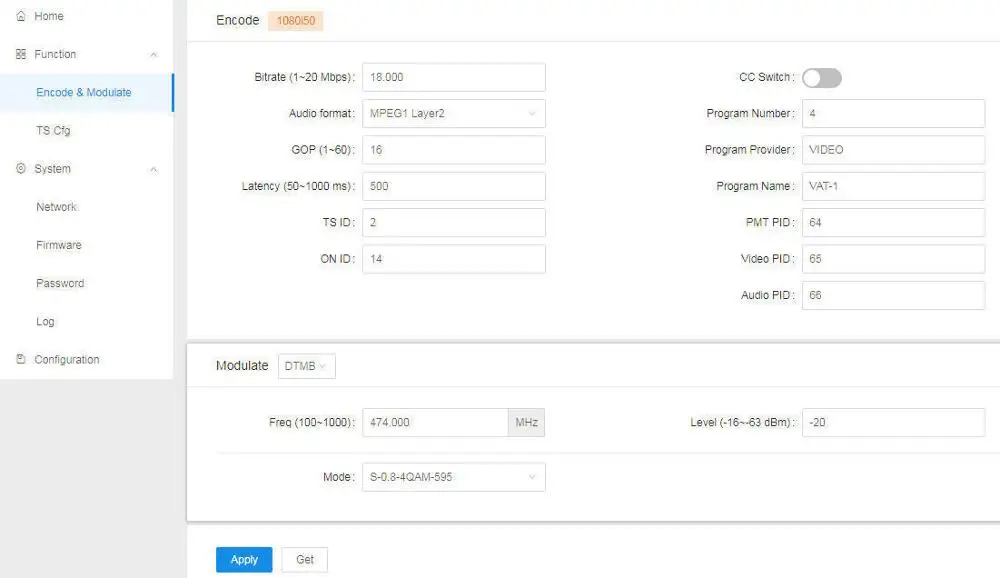Viewport: 1000px width, 578px height.
Task: Click the Freq input field
Action: (x=435, y=422)
